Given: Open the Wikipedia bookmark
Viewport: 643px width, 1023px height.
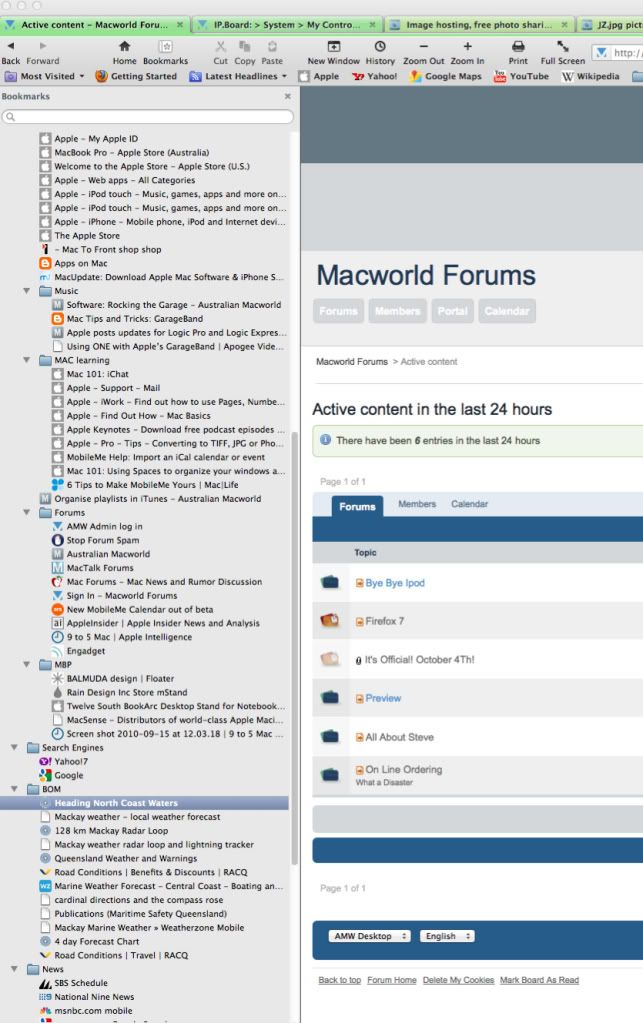Looking at the screenshot, I should tap(590, 76).
